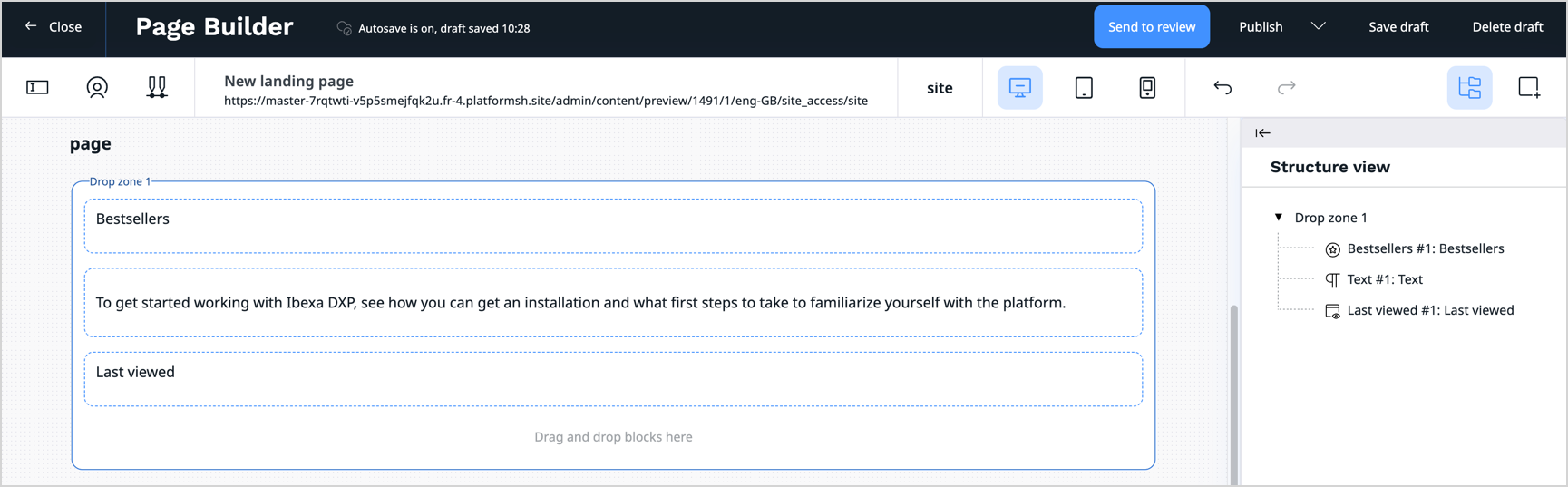The image size is (1568, 487).
Task: Expand the Publish options chevron
Action: (1319, 26)
